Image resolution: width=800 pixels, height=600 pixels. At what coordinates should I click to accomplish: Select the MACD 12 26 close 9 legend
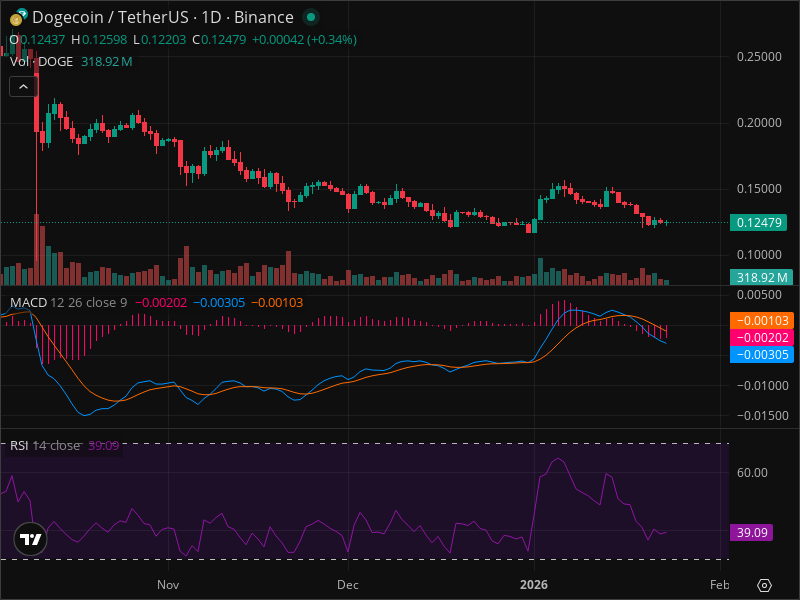(69, 303)
